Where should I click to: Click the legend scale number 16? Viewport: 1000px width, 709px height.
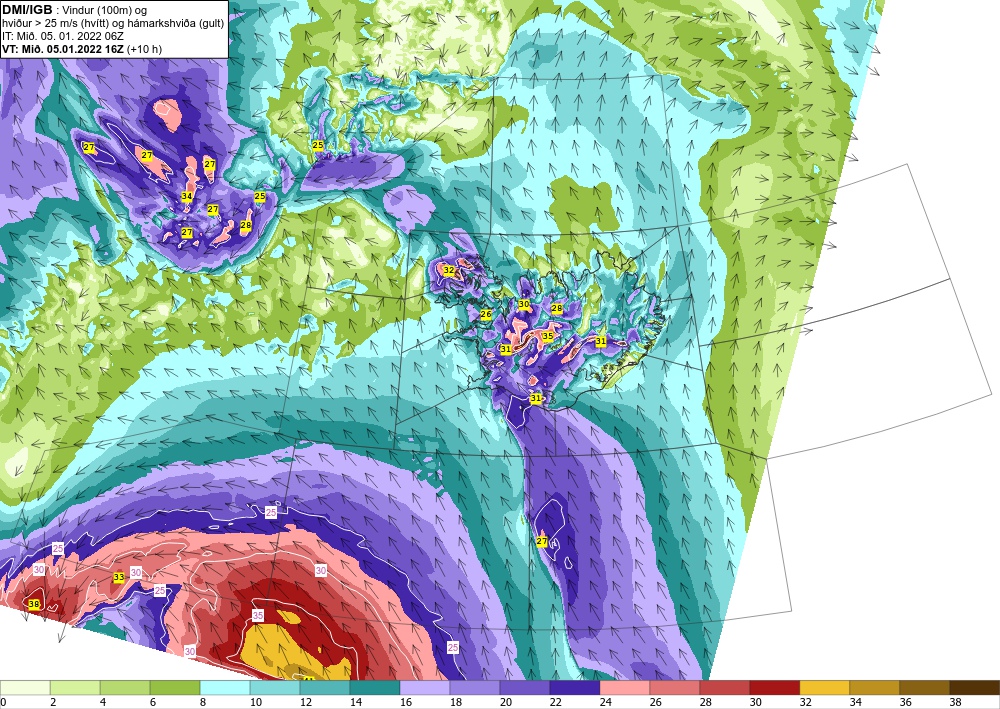point(406,703)
